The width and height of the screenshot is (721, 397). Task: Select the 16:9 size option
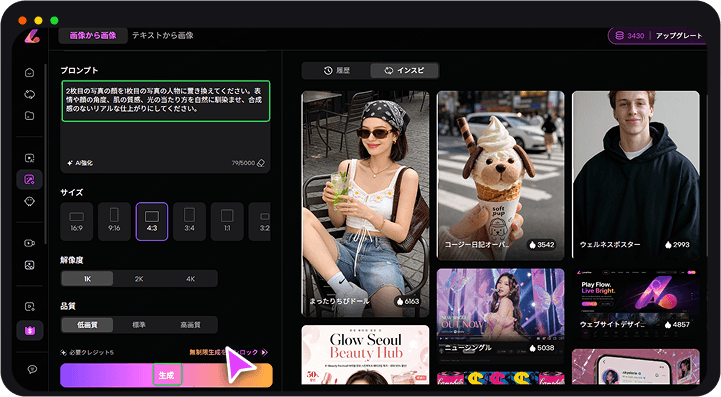pos(76,221)
